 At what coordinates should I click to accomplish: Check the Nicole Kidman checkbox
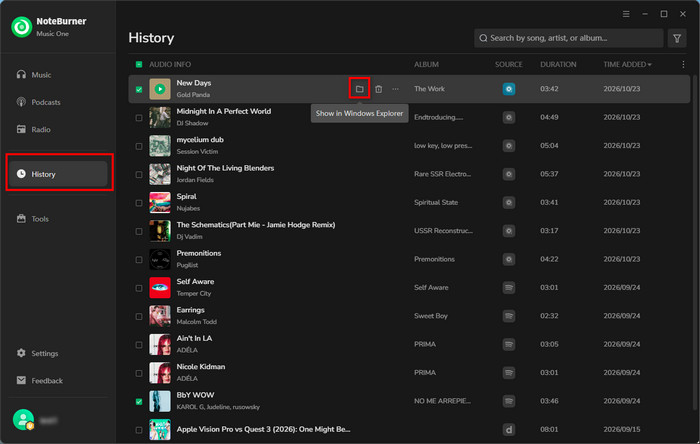139,373
